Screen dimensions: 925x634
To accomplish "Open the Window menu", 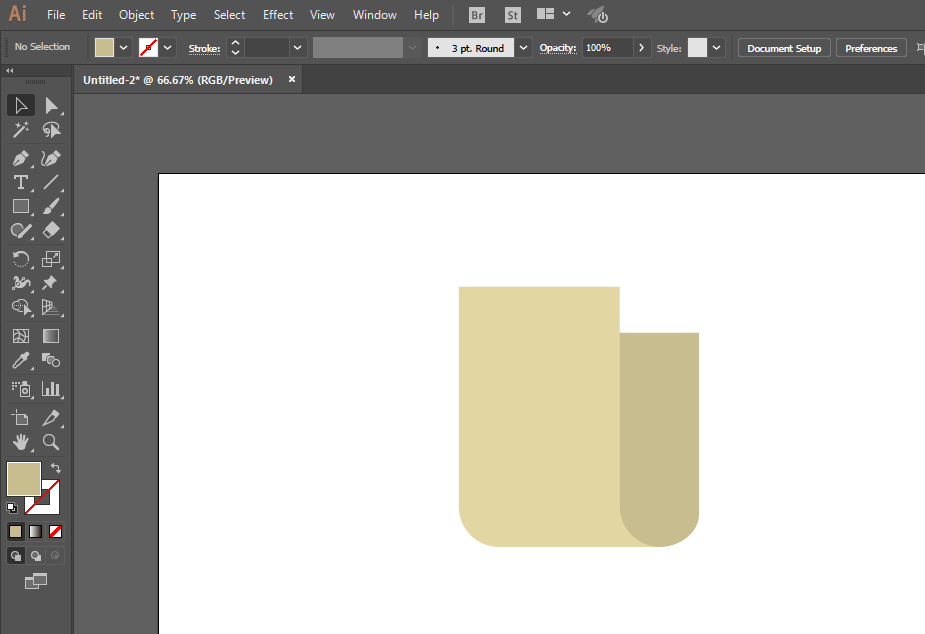I will (x=375, y=15).
